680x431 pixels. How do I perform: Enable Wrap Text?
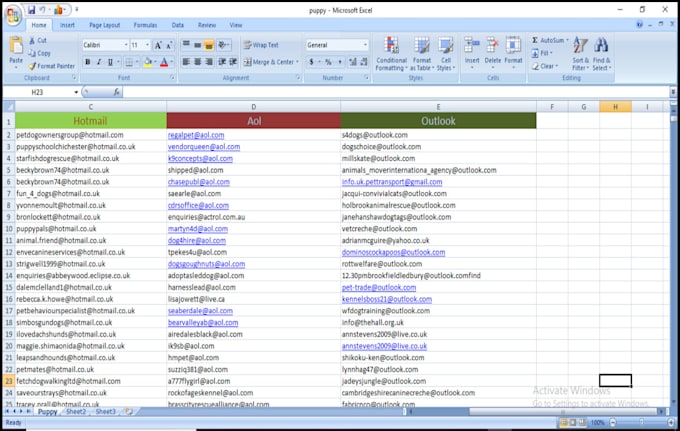point(261,45)
